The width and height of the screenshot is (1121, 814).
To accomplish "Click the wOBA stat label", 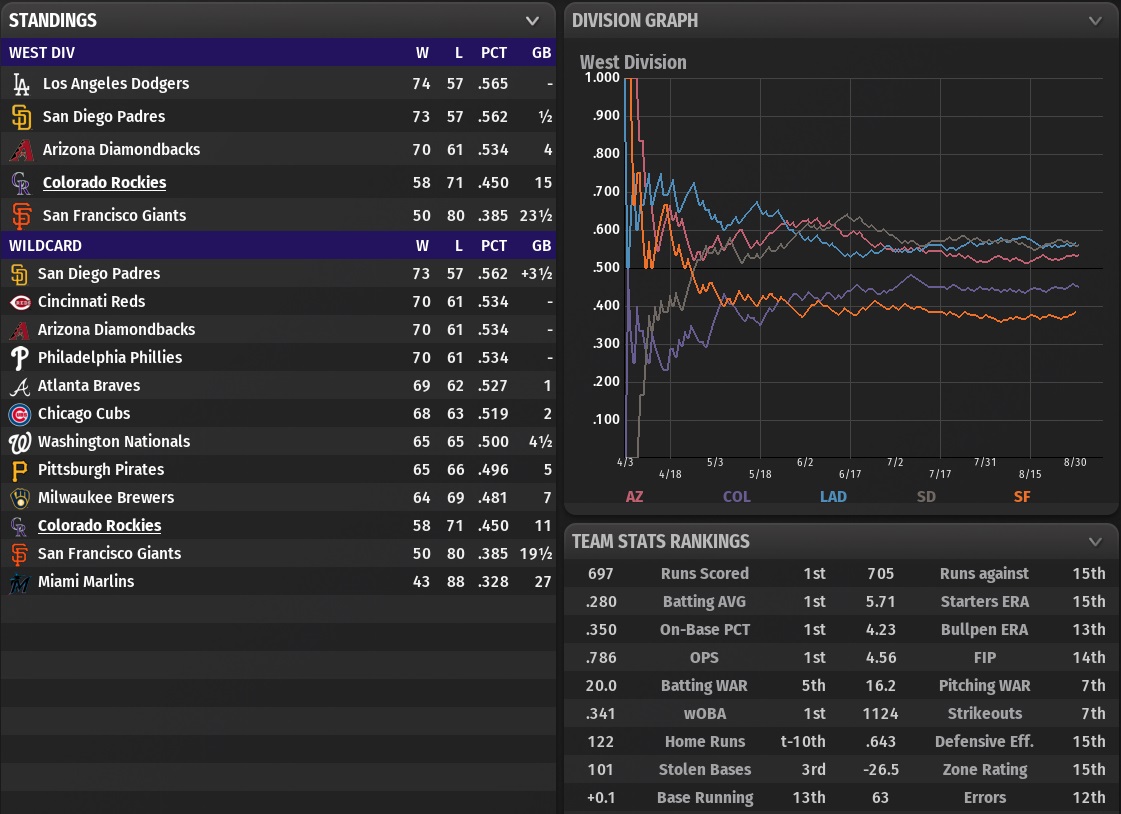I will click(704, 713).
